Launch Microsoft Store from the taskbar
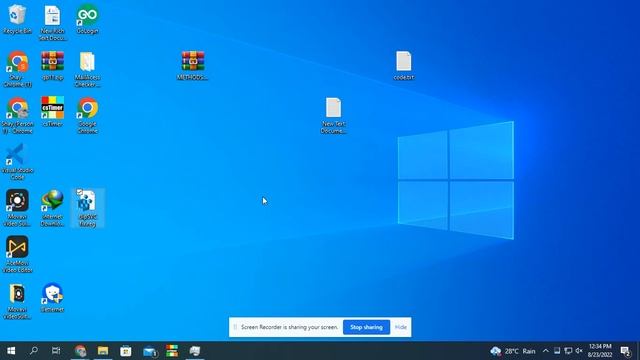Screen dimensions: 640x360 [x=126, y=351]
